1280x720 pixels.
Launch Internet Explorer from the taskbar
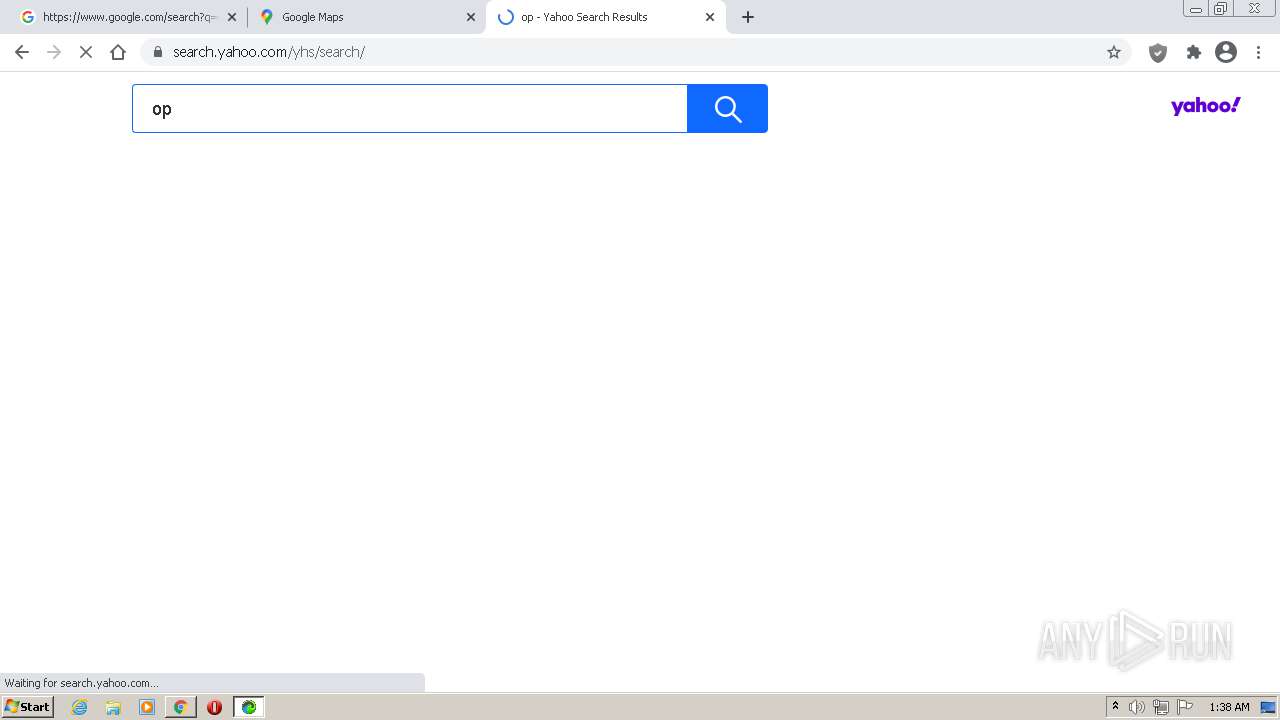click(x=80, y=707)
